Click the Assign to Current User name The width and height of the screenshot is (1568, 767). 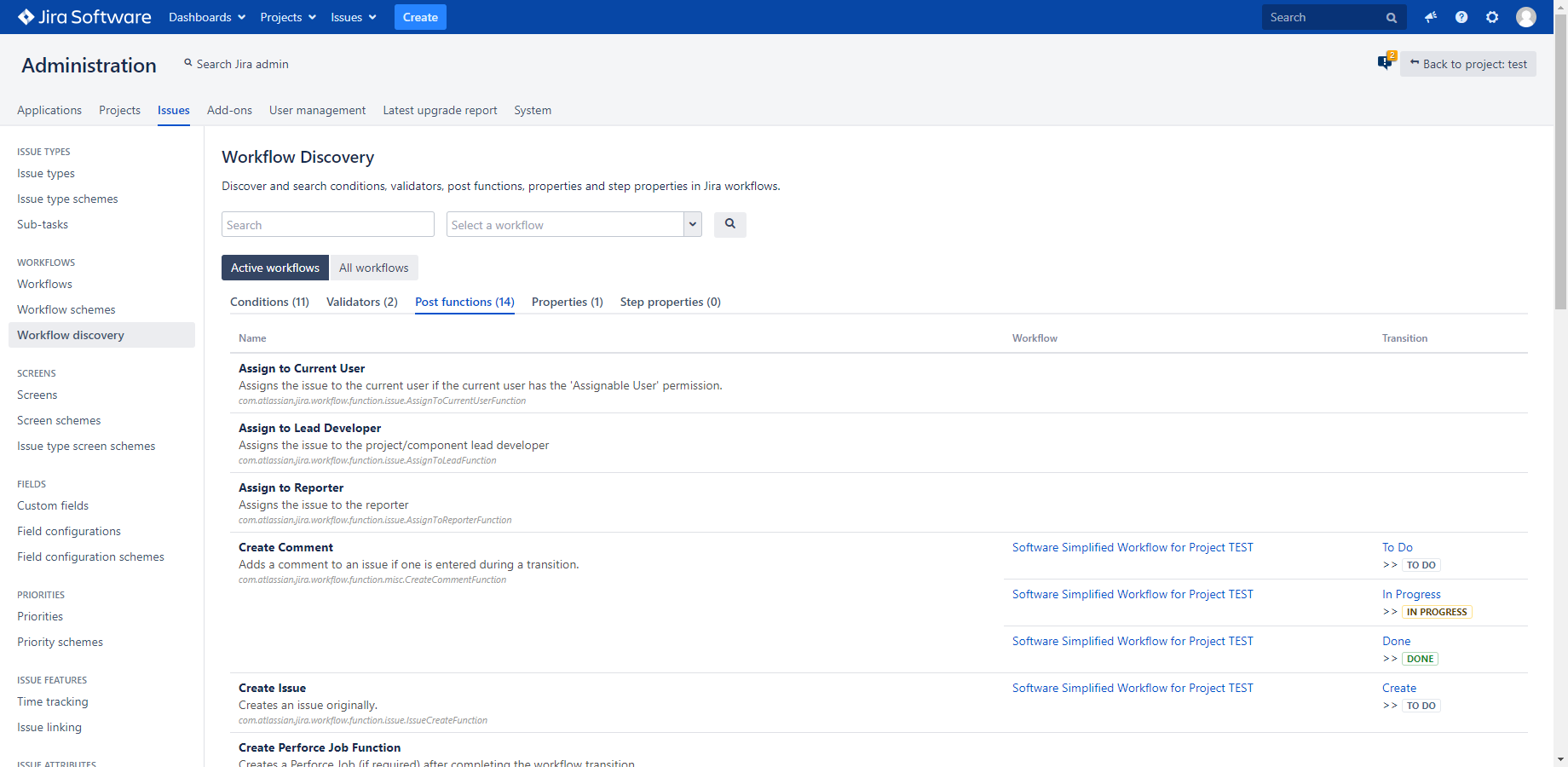pos(302,368)
